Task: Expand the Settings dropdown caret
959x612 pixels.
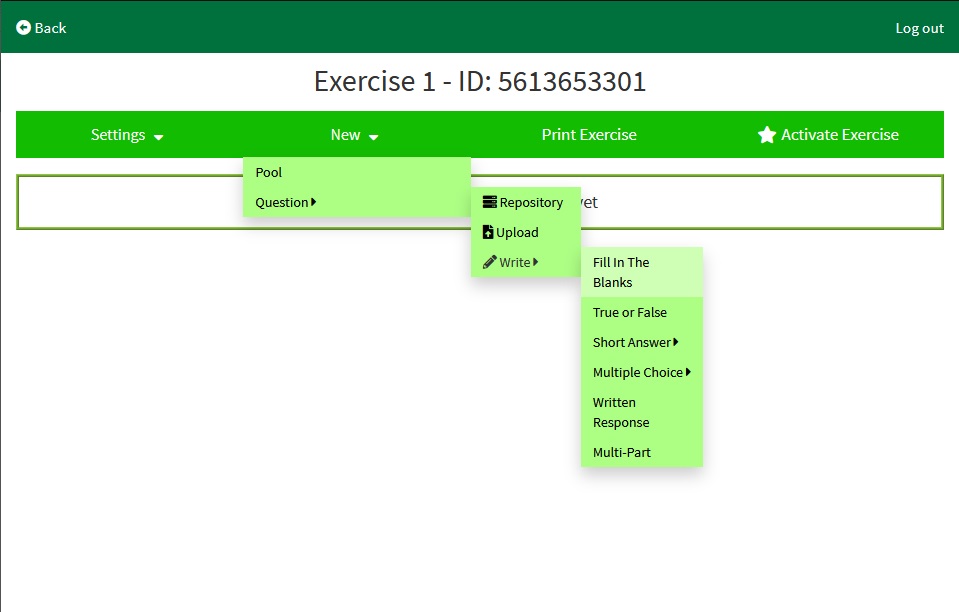Action: [159, 137]
